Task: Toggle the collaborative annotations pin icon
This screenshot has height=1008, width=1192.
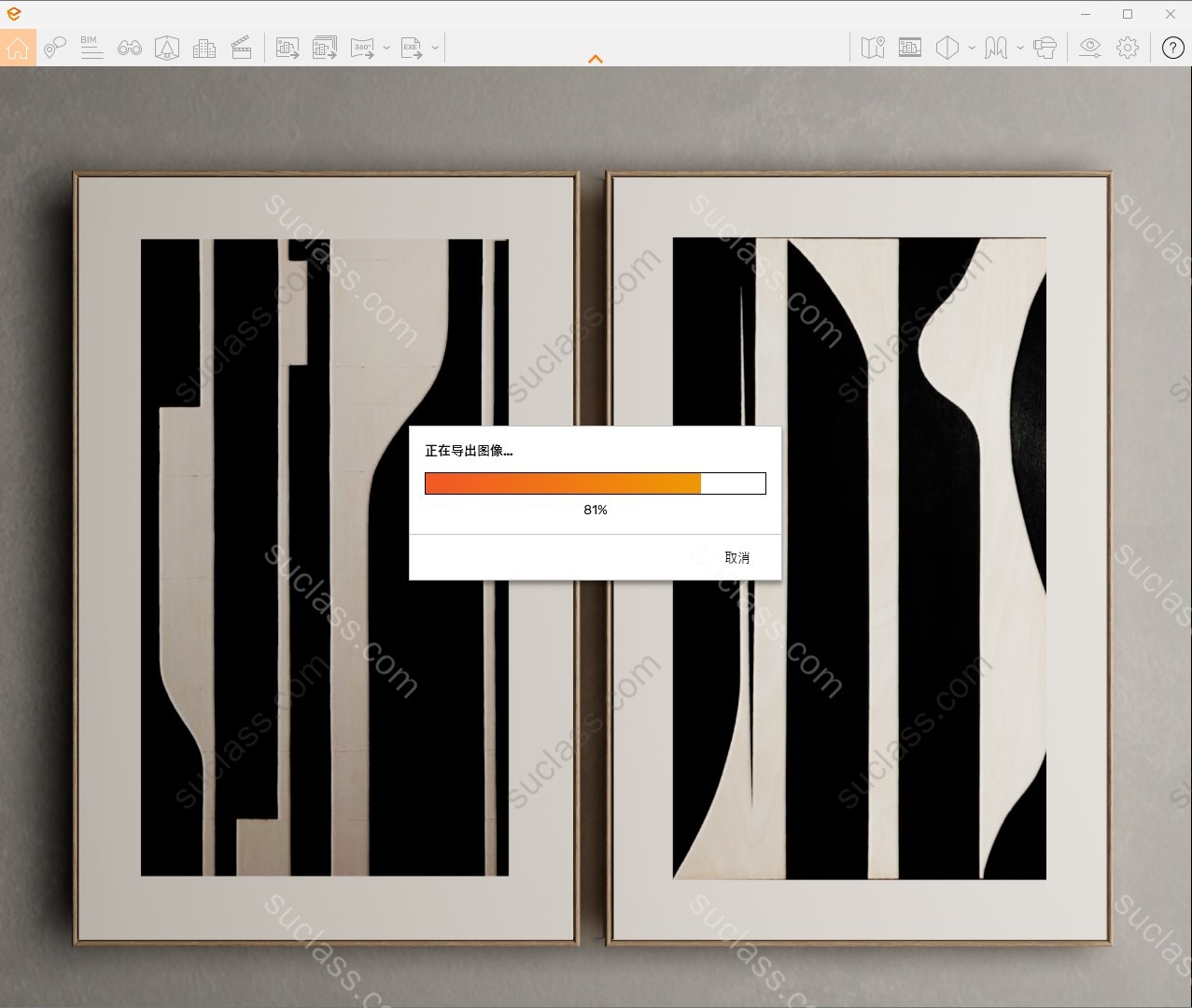Action: pyautogui.click(x=54, y=48)
